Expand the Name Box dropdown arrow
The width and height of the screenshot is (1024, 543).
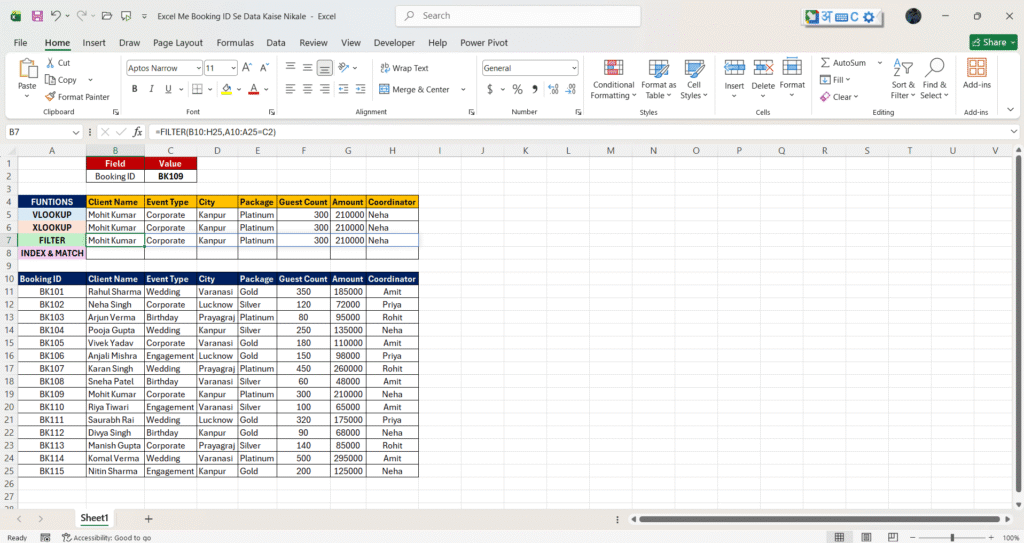coord(76,132)
